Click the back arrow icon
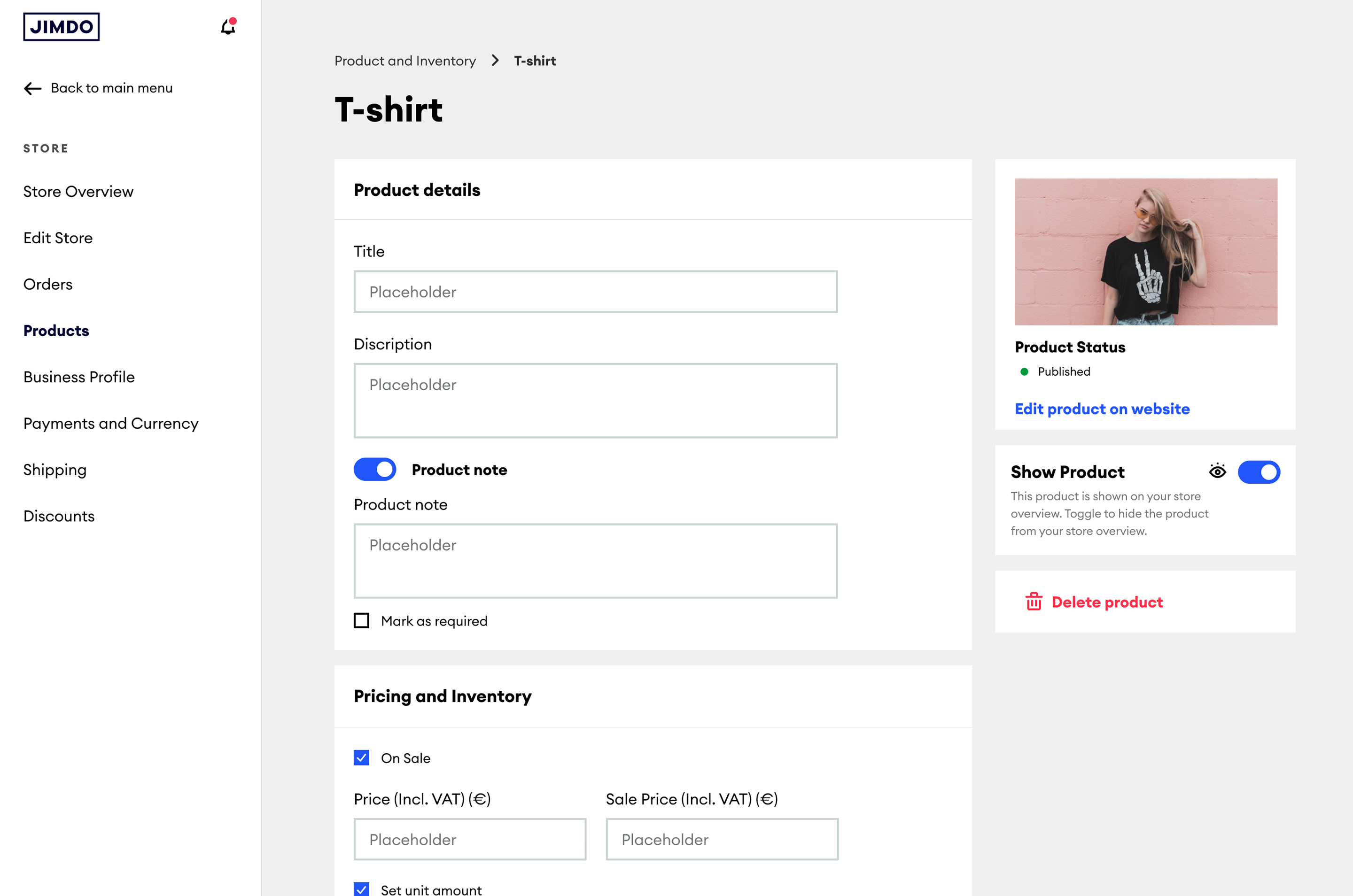The width and height of the screenshot is (1353, 896). tap(32, 88)
